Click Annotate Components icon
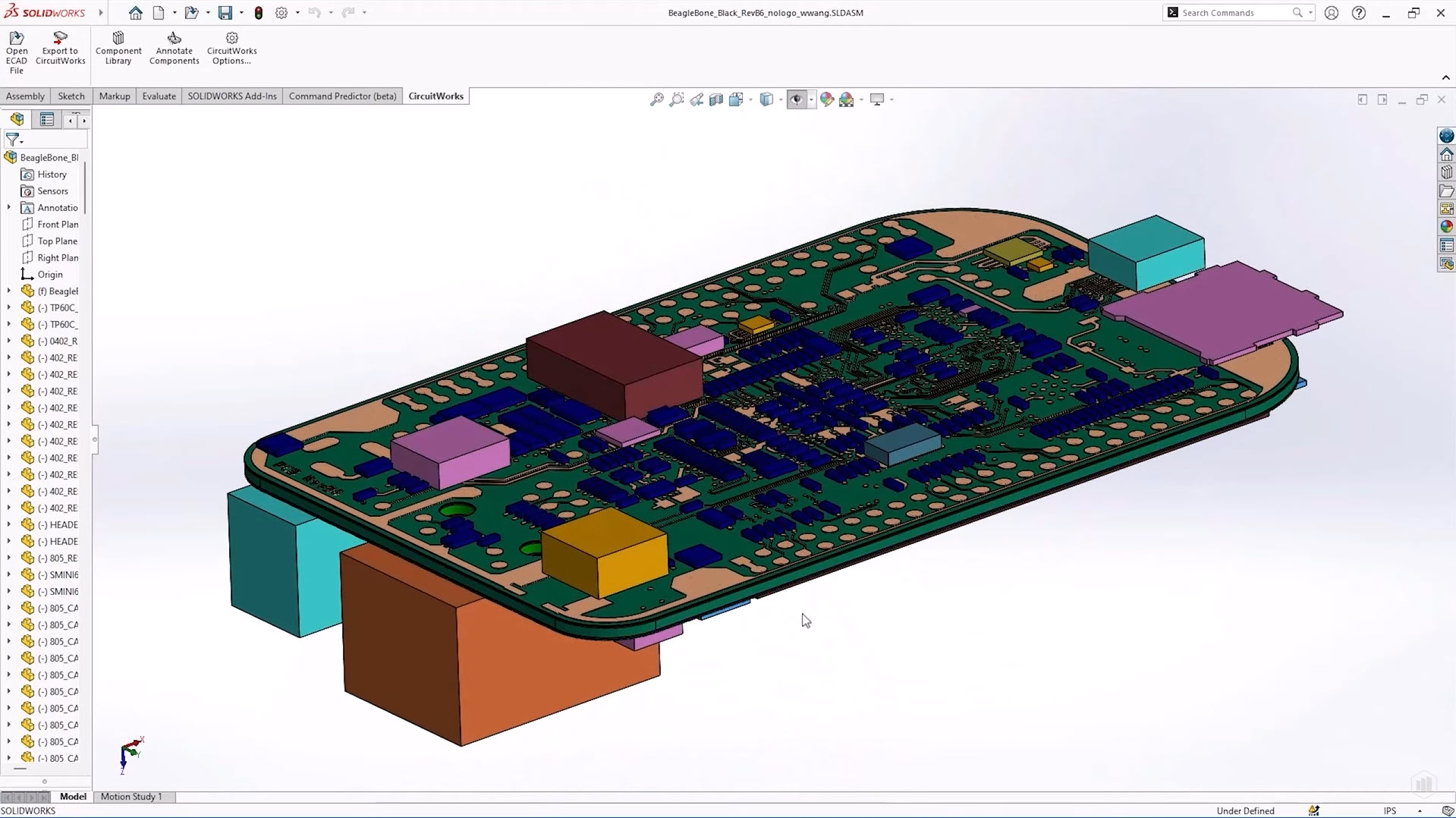 coord(174,48)
